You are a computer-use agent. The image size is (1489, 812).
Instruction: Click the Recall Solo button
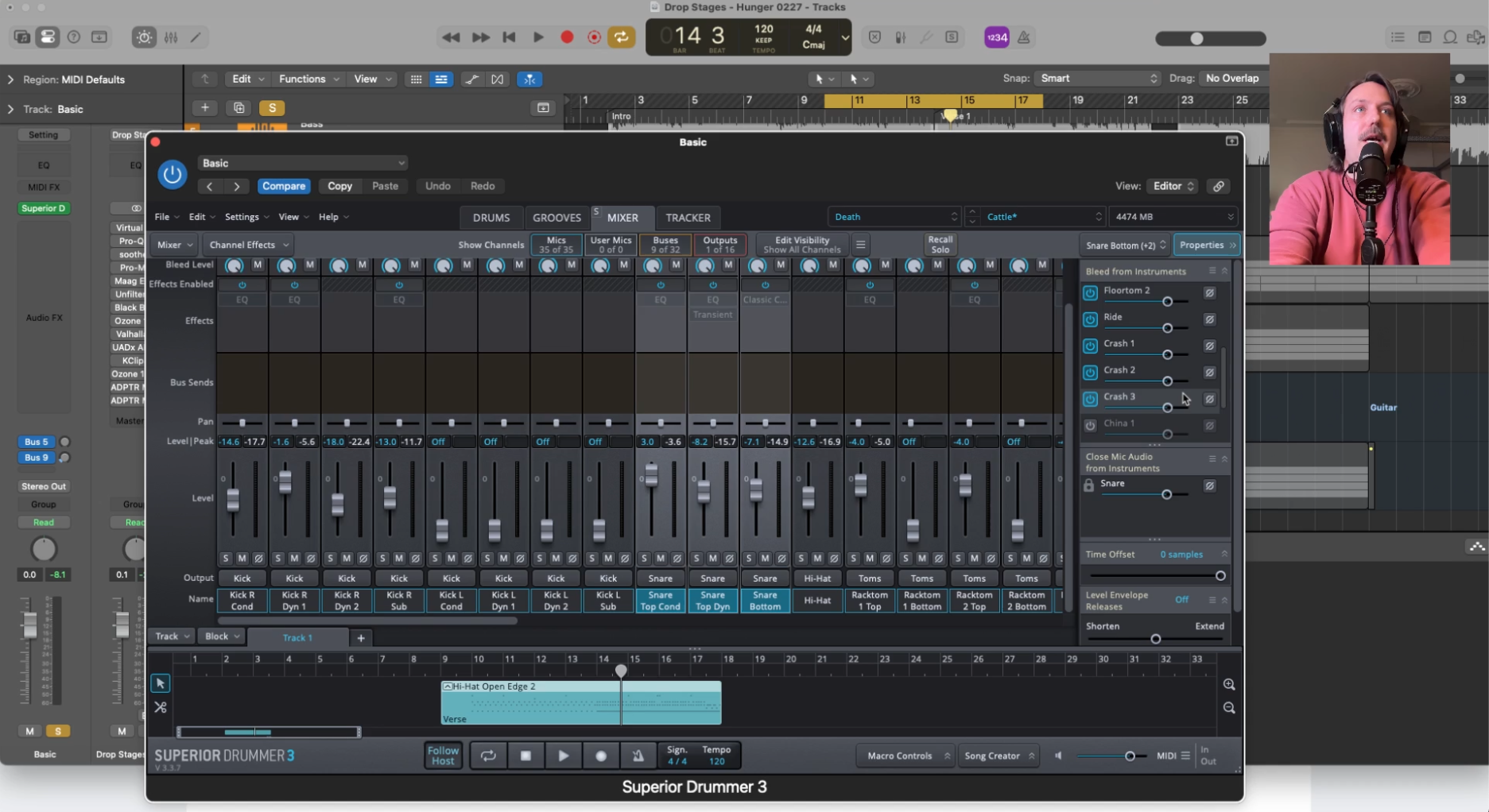coord(940,245)
